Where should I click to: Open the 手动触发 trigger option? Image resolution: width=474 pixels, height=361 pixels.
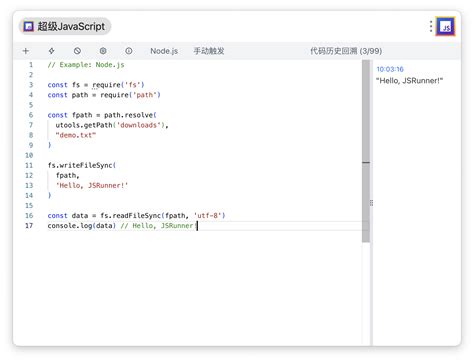click(x=209, y=51)
